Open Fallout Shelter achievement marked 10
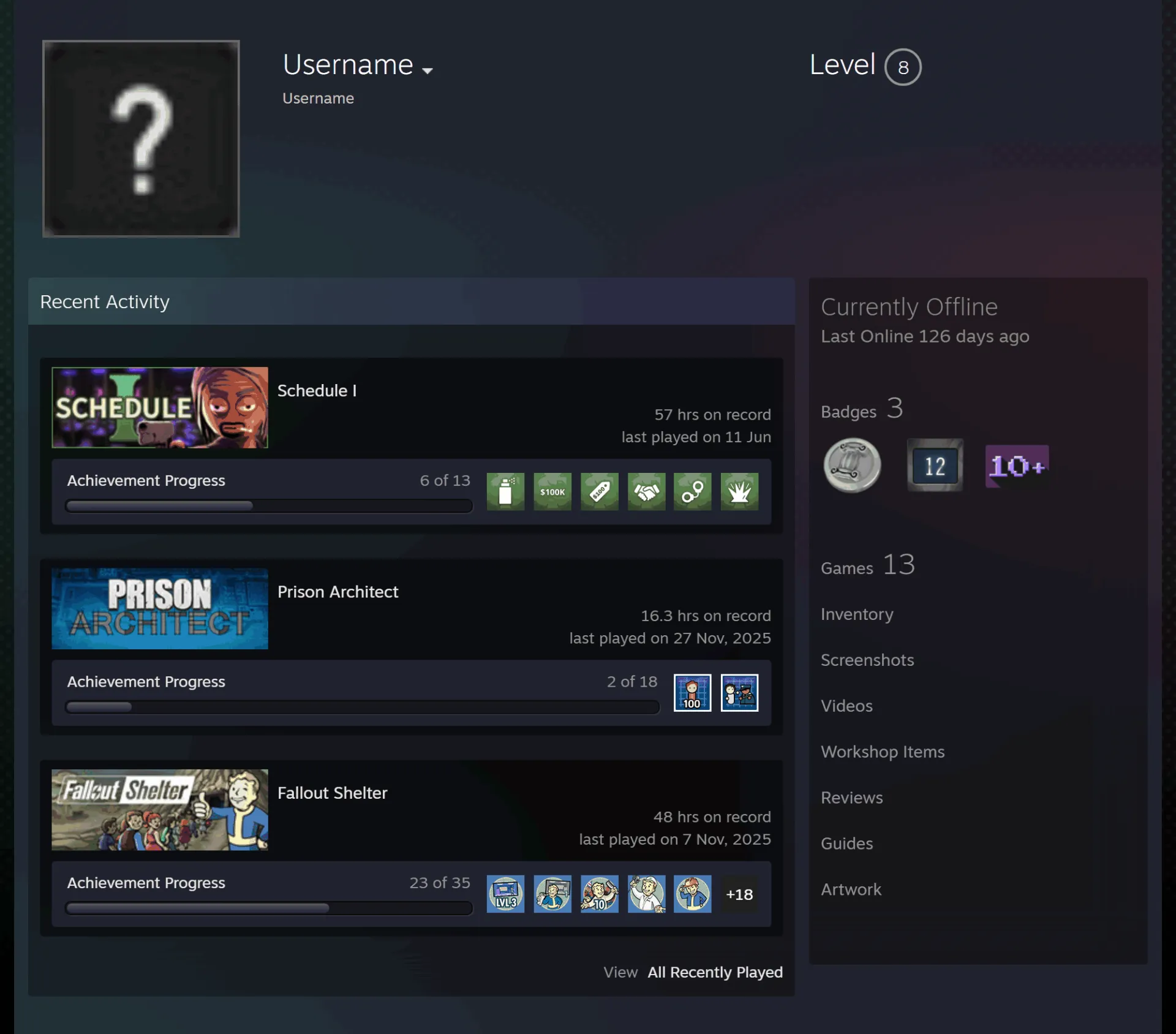This screenshot has height=1034, width=1176. (600, 894)
